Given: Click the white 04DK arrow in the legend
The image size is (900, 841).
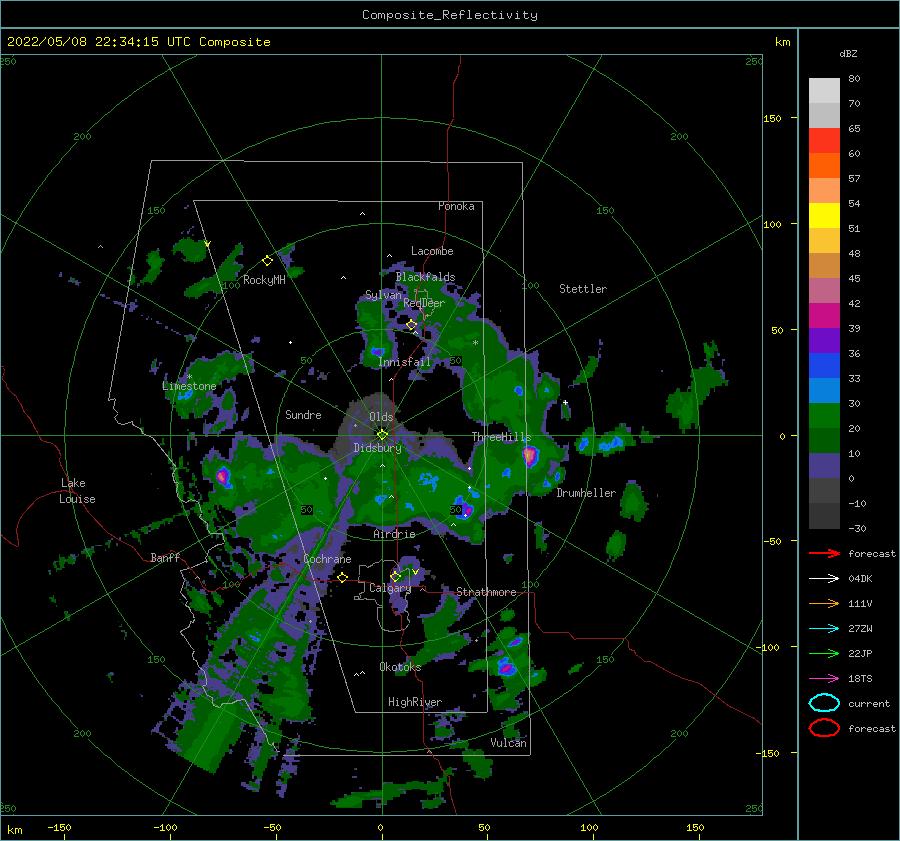Looking at the screenshot, I should [x=824, y=578].
